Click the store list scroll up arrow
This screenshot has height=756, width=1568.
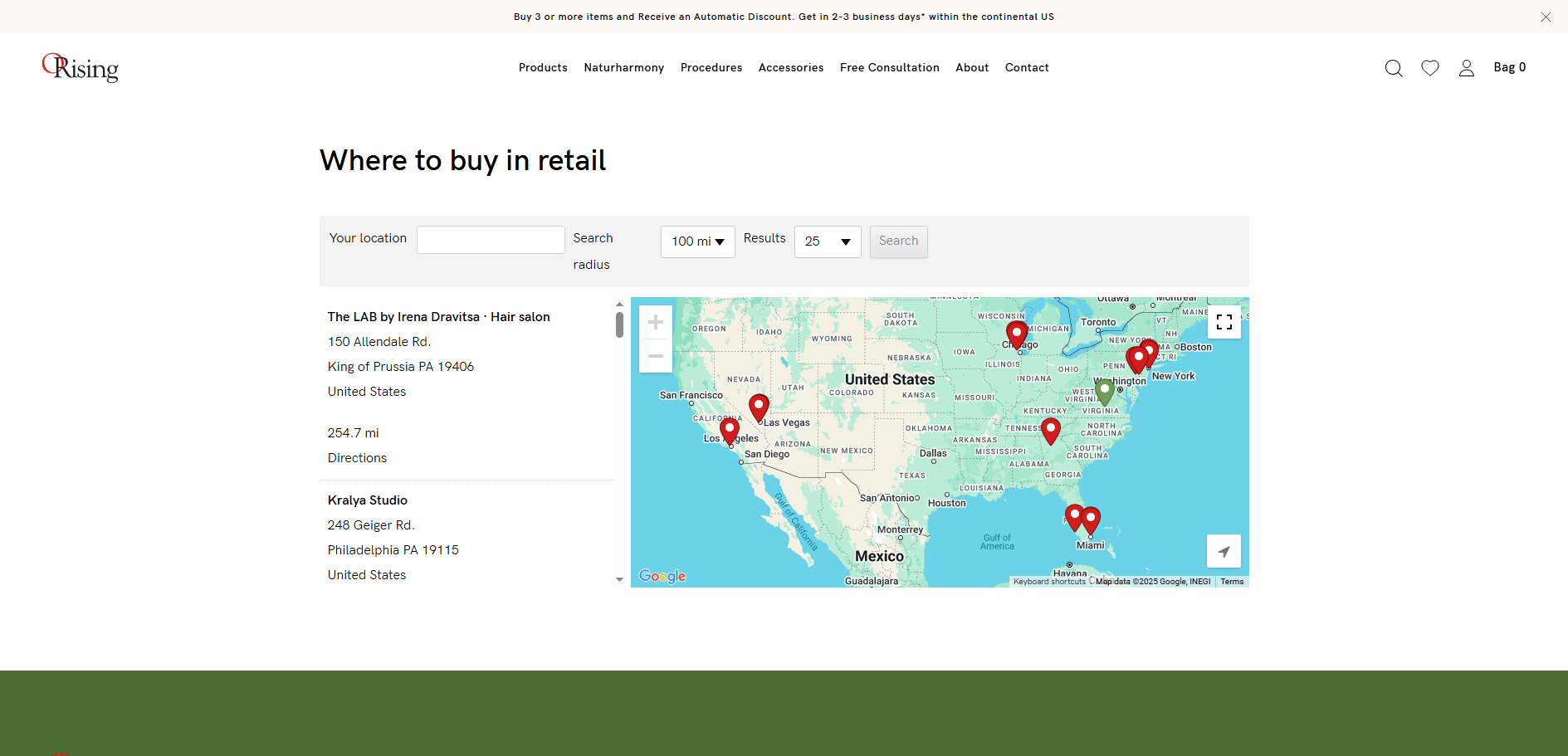619,305
